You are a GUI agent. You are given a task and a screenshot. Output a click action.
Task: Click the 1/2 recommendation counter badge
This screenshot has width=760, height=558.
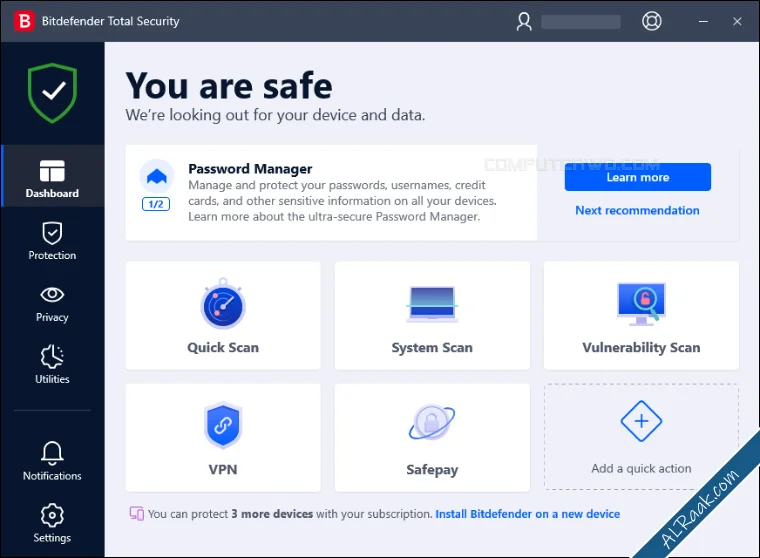point(156,204)
